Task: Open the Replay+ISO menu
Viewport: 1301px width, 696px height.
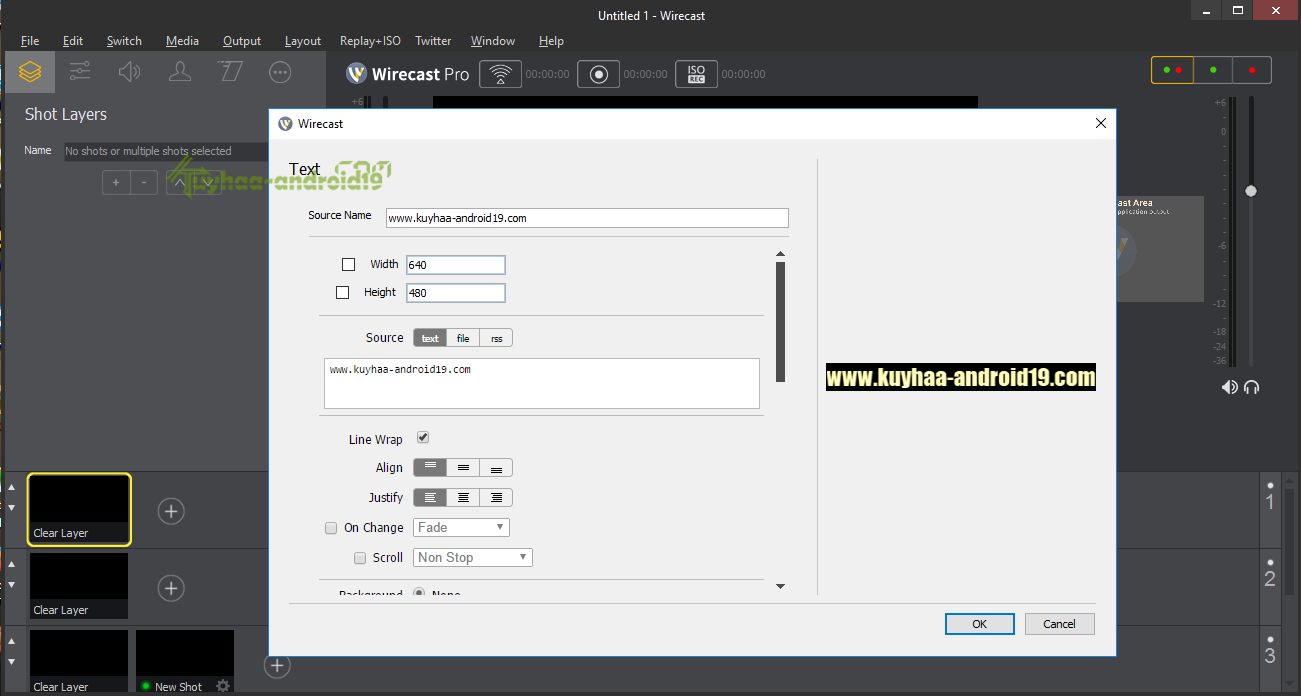Action: [370, 41]
